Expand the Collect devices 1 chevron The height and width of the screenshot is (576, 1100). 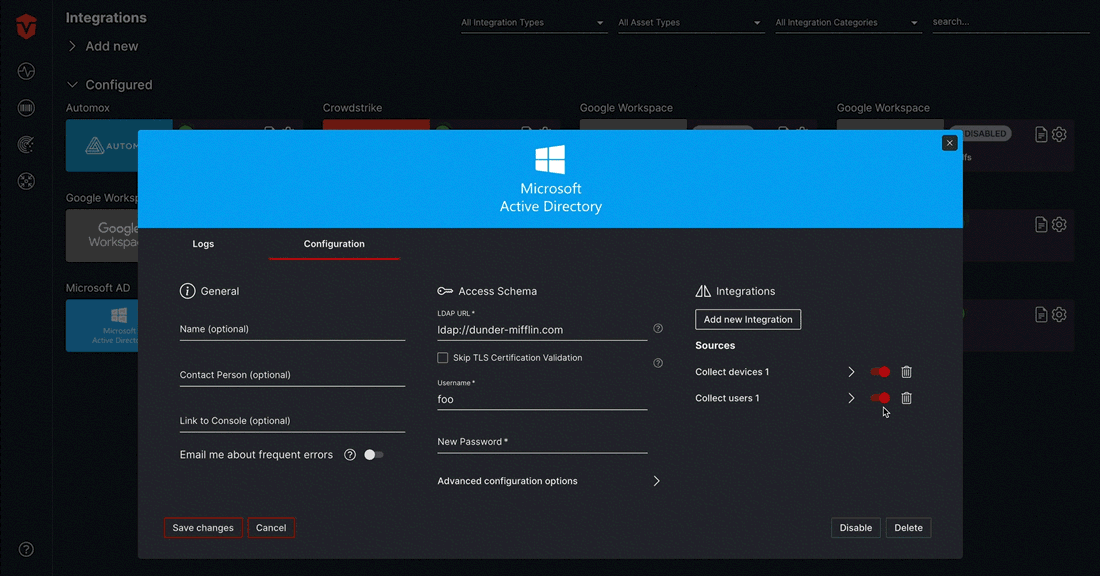(x=851, y=372)
